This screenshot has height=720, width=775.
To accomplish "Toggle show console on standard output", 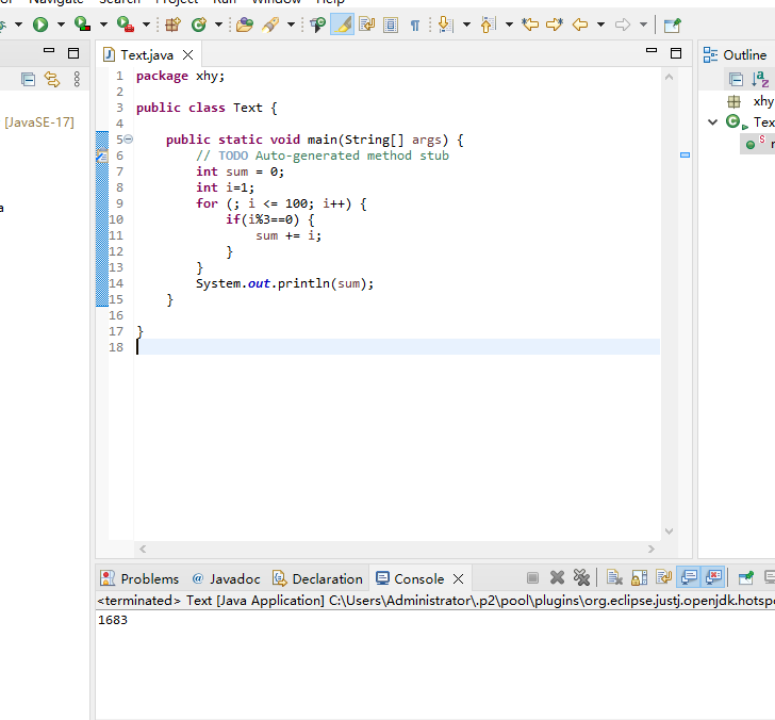I will click(689, 577).
